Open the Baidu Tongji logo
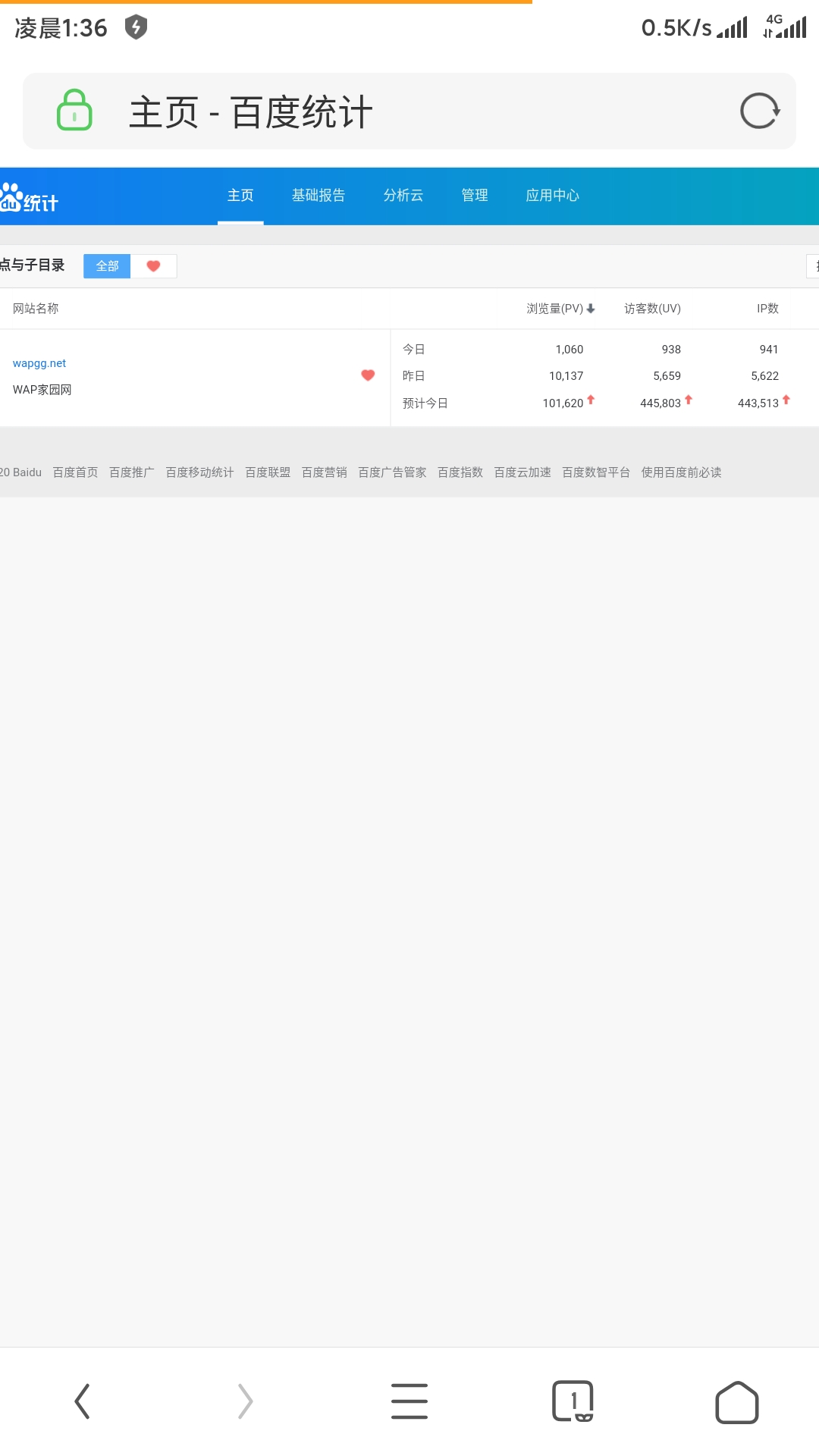 pos(29,197)
